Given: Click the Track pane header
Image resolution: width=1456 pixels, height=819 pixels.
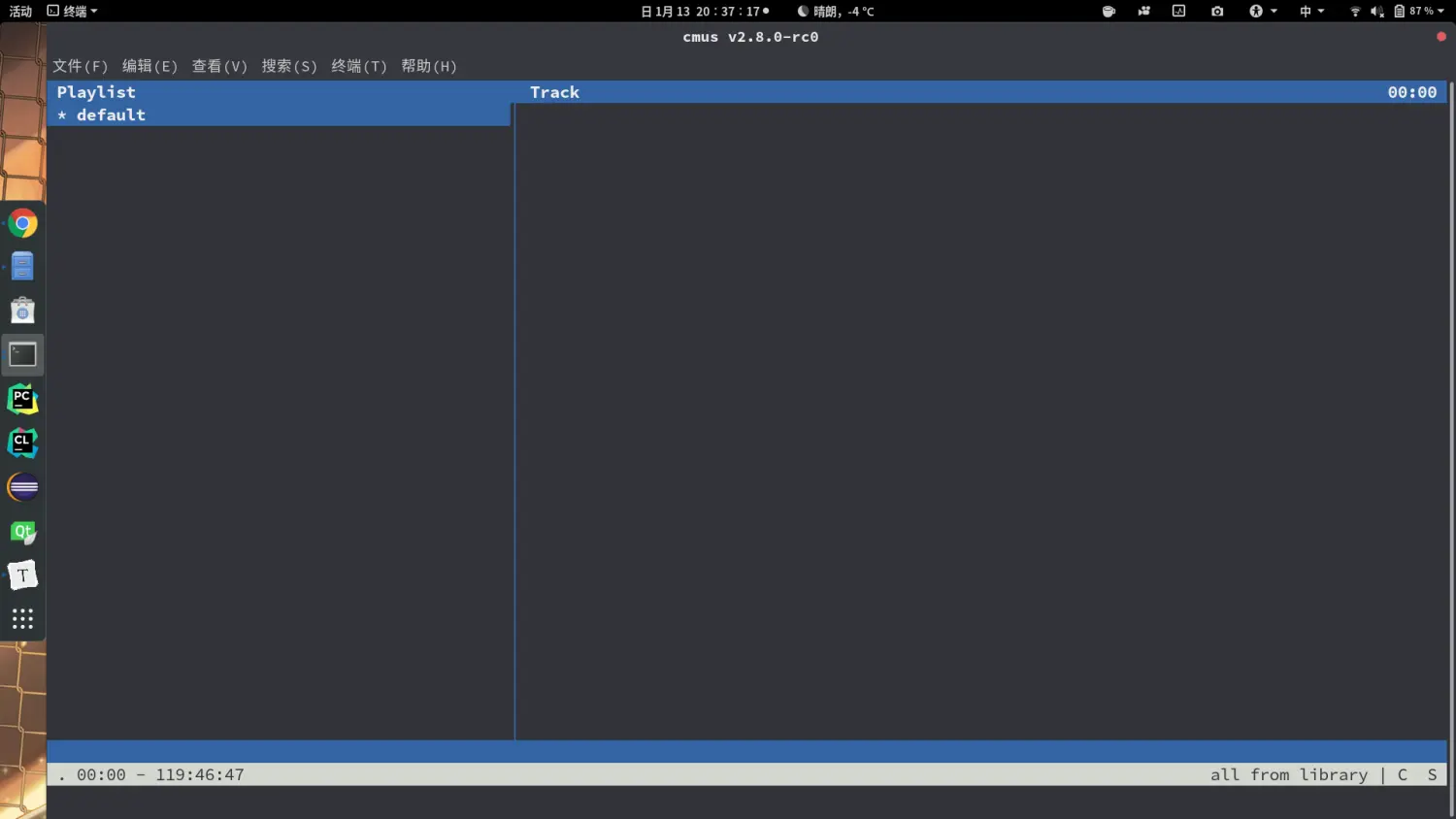Looking at the screenshot, I should pyautogui.click(x=554, y=92).
